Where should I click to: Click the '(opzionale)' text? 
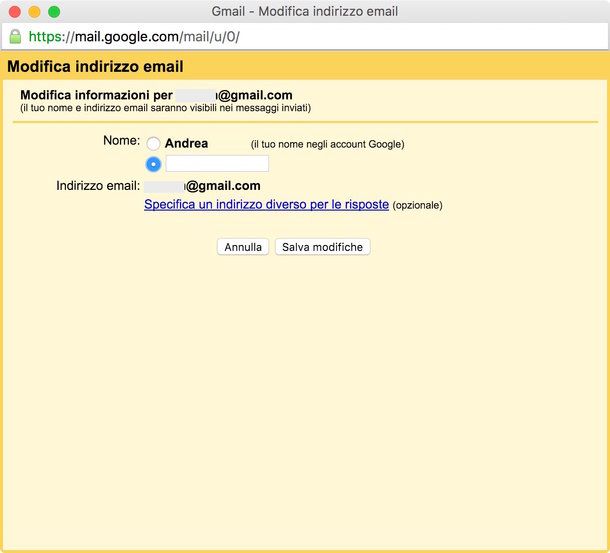click(417, 205)
